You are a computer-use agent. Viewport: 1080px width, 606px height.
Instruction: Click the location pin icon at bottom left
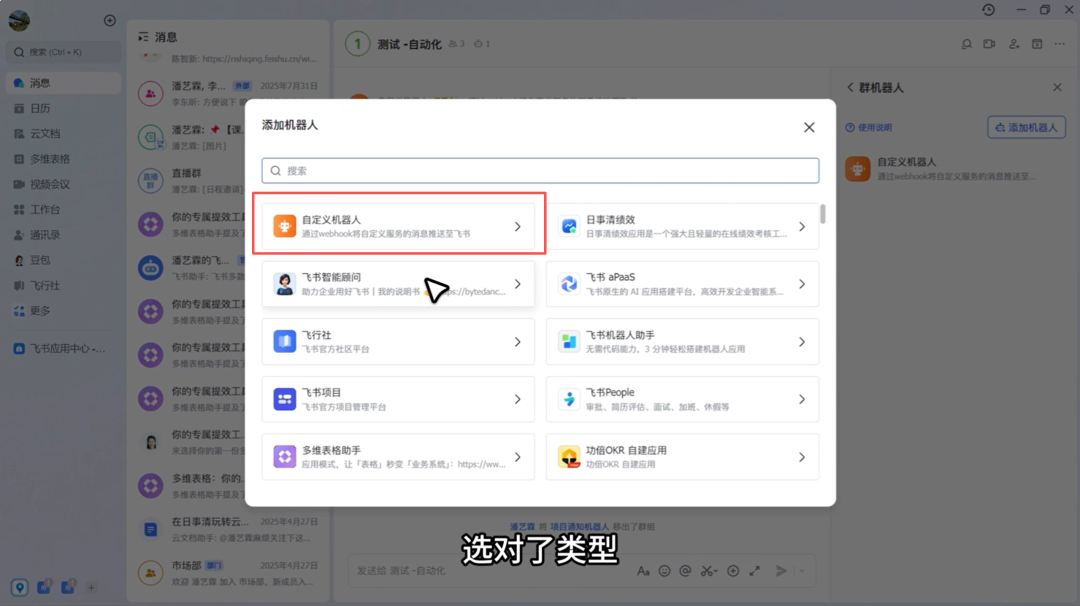click(19, 587)
